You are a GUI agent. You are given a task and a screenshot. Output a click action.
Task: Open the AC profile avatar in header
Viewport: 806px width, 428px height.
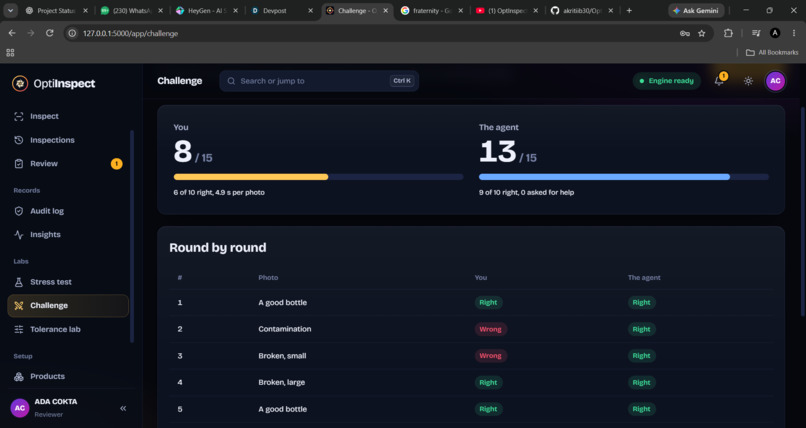pyautogui.click(x=775, y=81)
